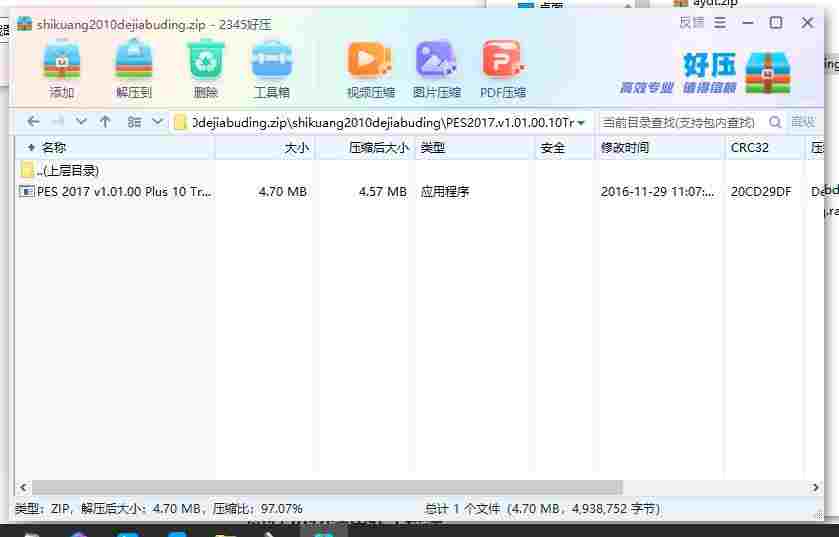The image size is (839, 537).
Task: Open the 工具箱 (Toolbox) icon
Action: click(x=272, y=69)
